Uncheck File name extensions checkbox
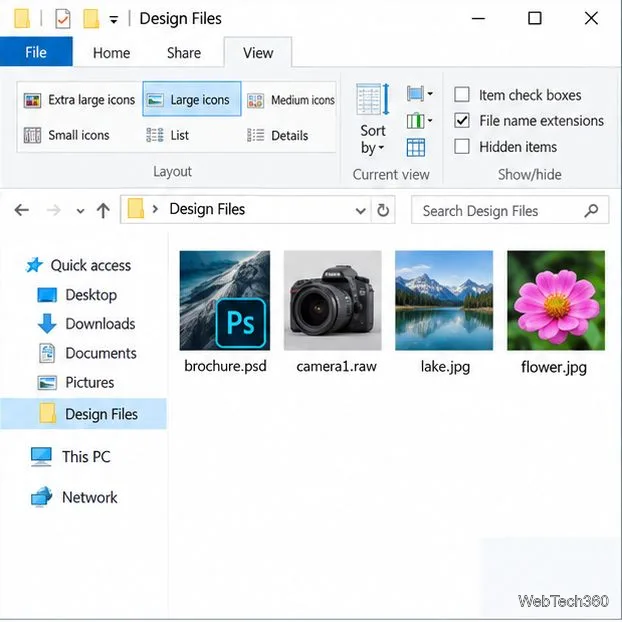 (x=462, y=121)
